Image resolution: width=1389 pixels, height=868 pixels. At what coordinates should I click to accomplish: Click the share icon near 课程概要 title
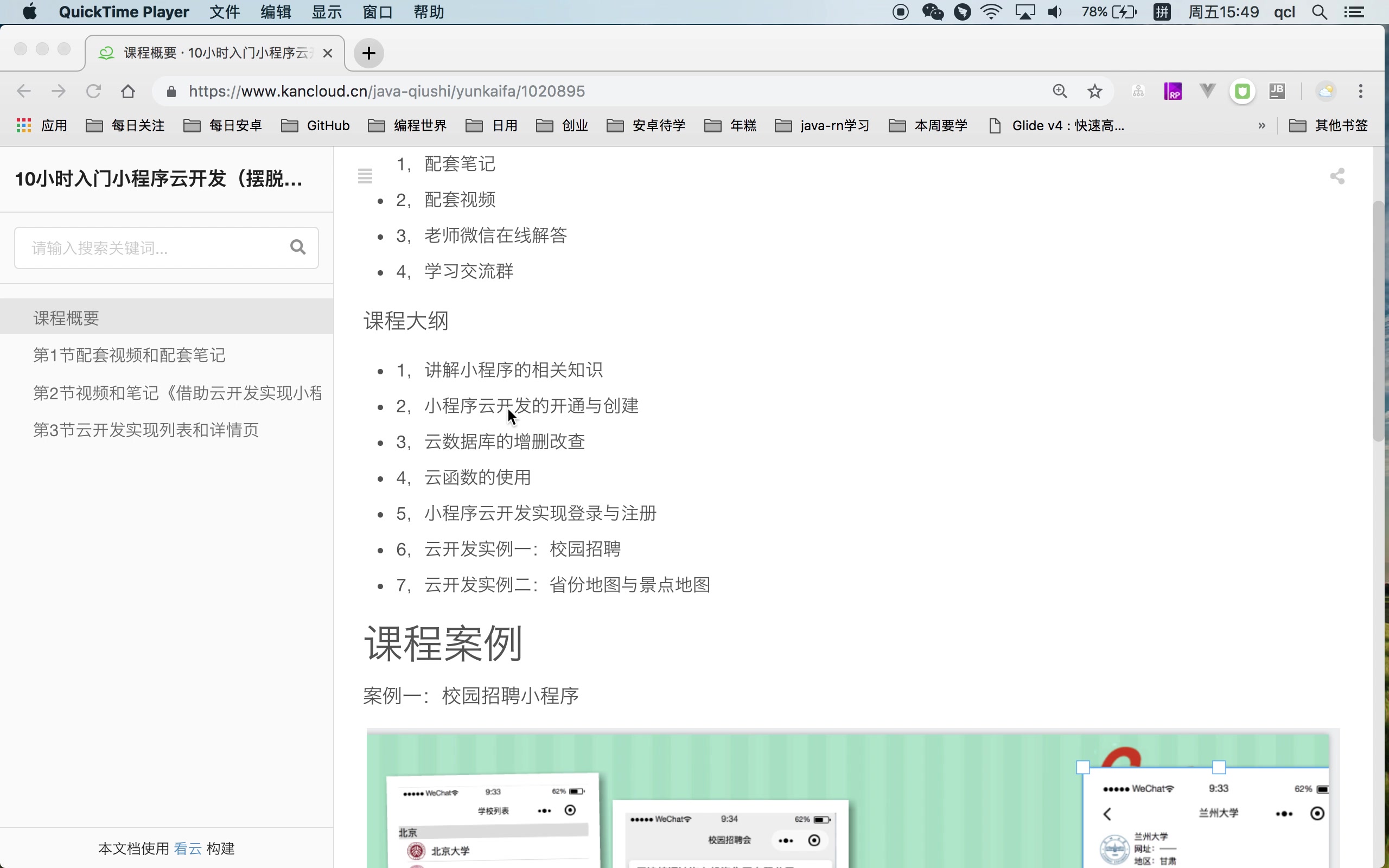coord(1339,176)
